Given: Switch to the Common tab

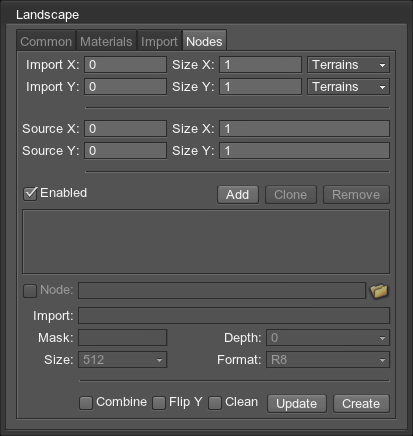Looking at the screenshot, I should click(x=46, y=41).
